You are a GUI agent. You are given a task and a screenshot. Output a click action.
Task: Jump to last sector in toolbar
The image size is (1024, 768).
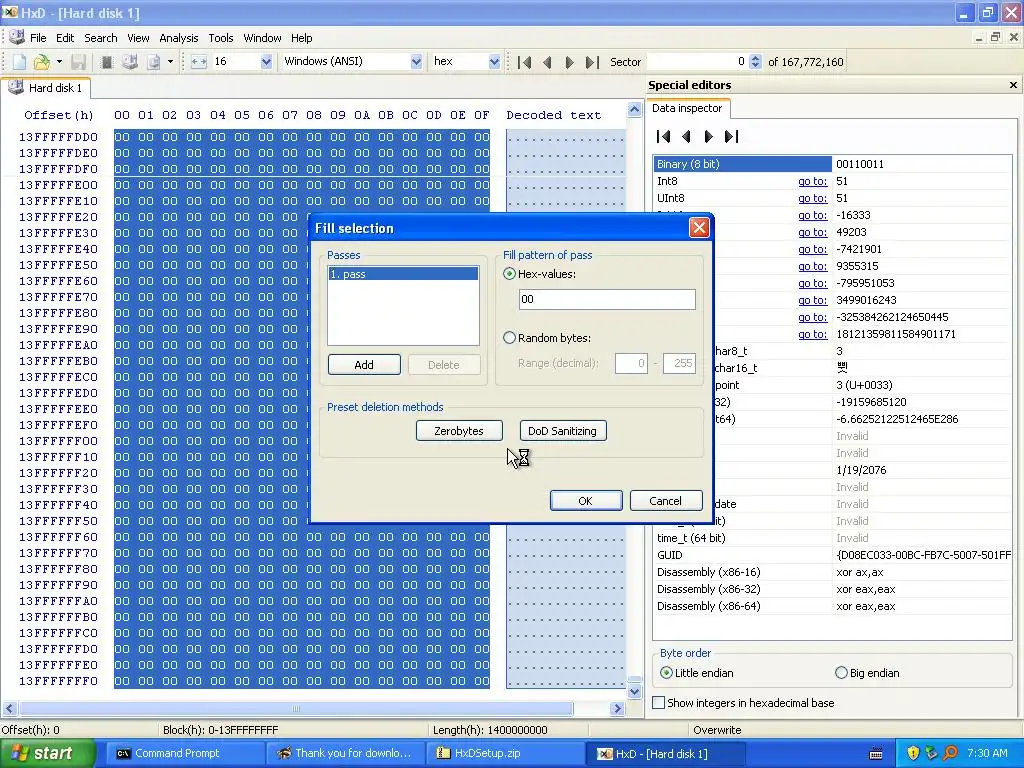592,62
